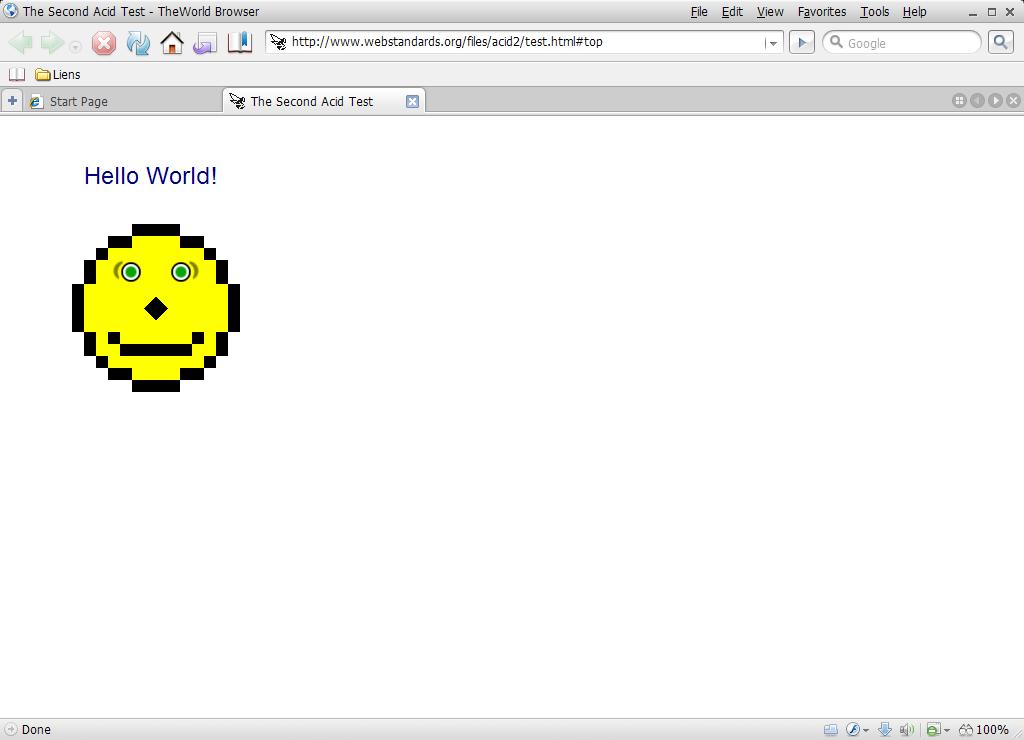This screenshot has height=740, width=1024.
Task: Click the tab list grid icon
Action: (x=959, y=101)
